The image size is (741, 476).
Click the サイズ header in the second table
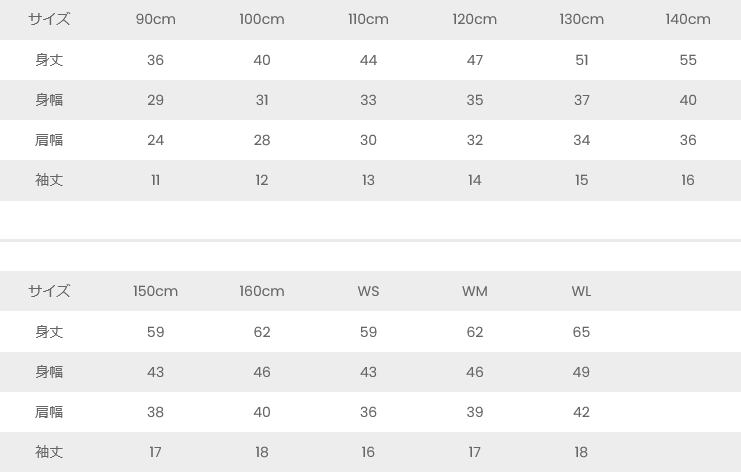(49, 291)
